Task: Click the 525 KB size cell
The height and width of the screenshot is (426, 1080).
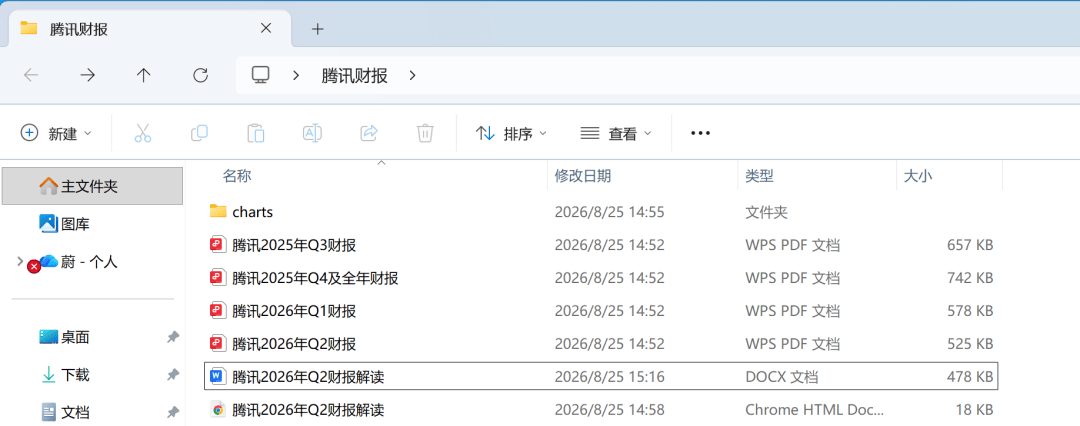Action: point(970,343)
